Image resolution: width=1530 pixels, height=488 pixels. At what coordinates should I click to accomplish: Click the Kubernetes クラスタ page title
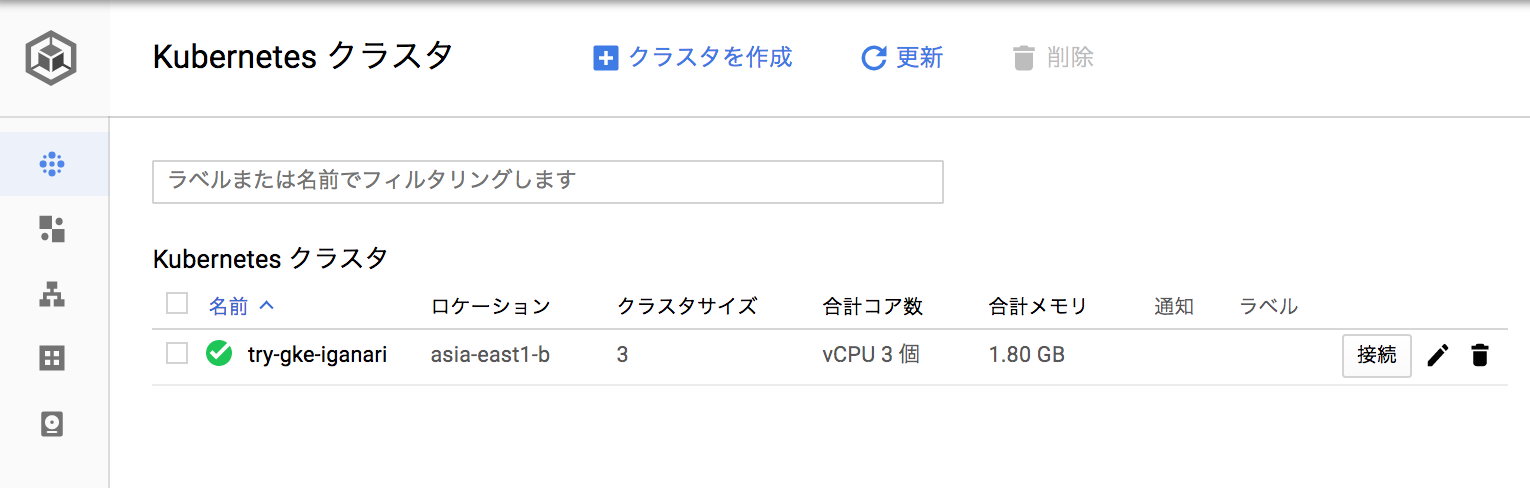tap(303, 57)
